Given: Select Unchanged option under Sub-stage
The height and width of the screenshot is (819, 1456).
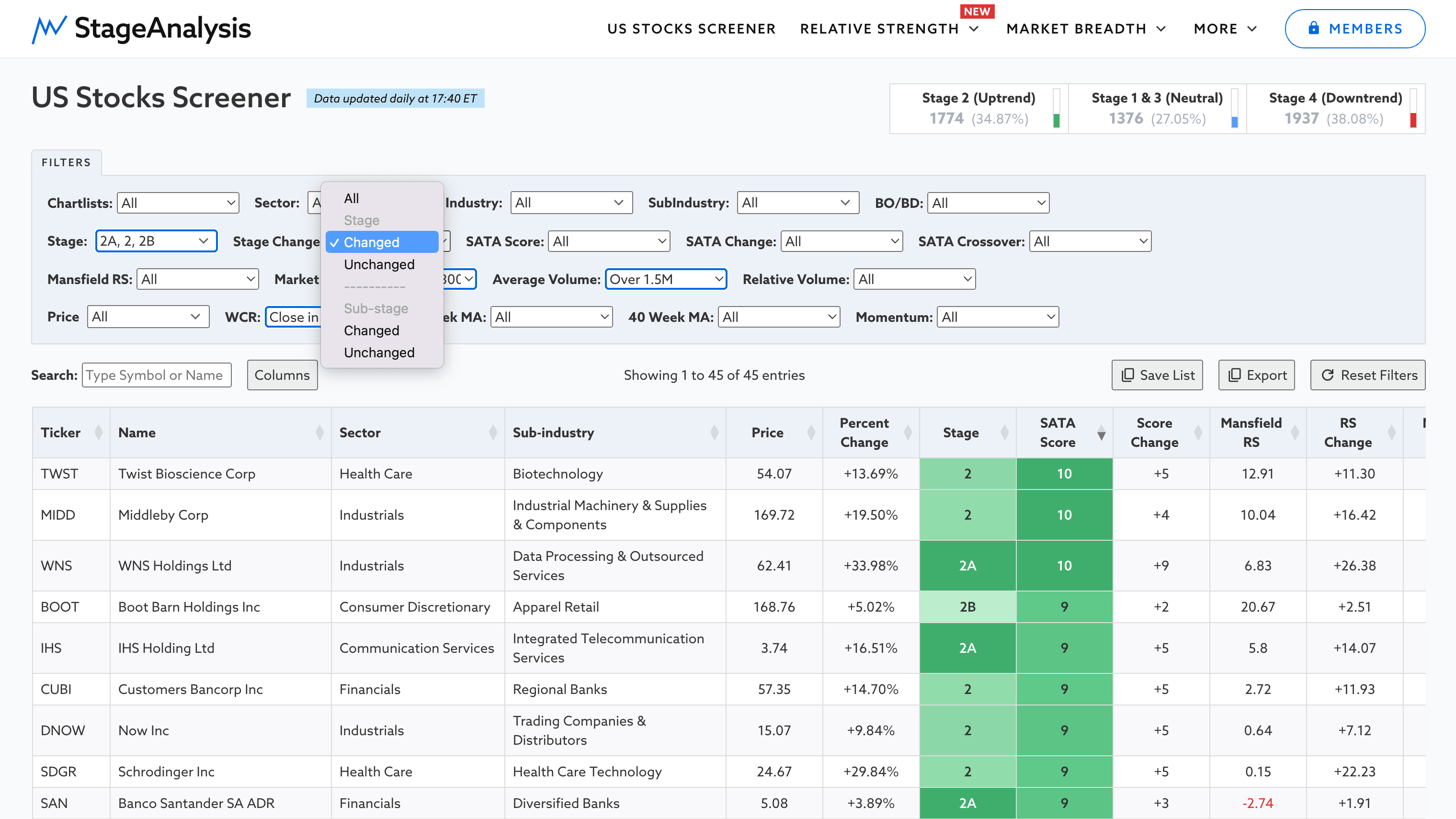Looking at the screenshot, I should point(382,352).
